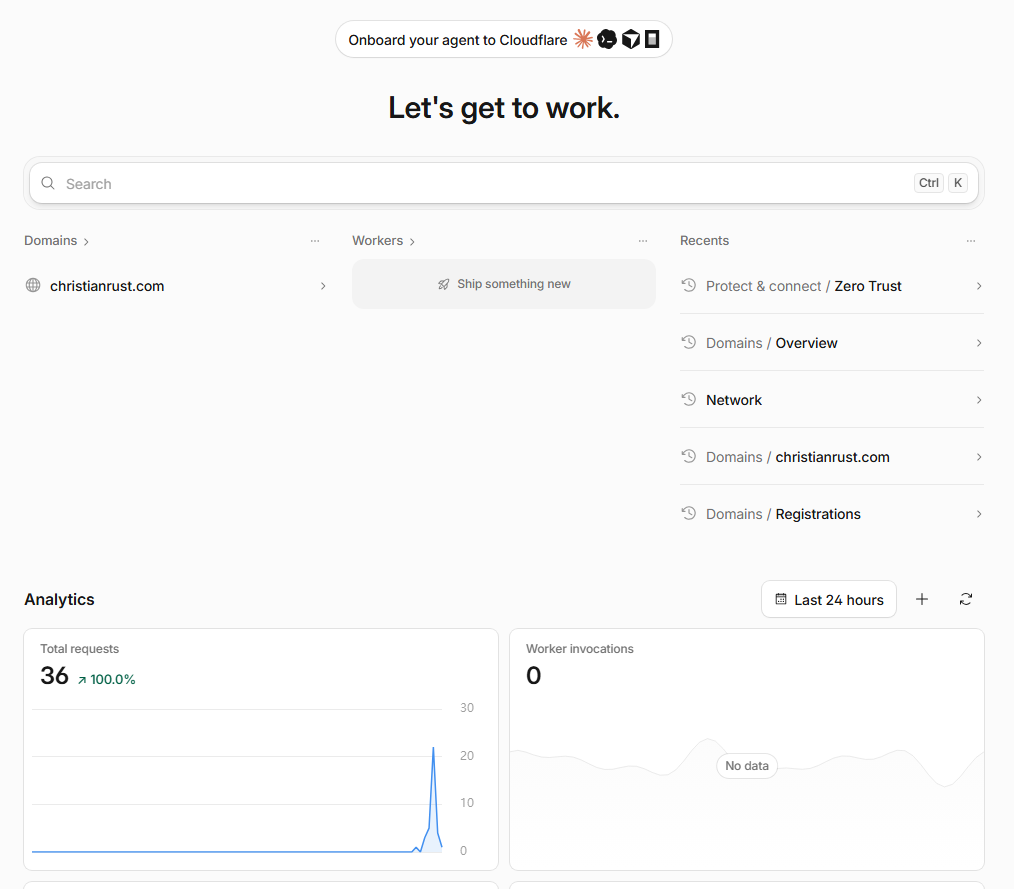
Task: Click Ship something new button
Action: click(x=504, y=284)
